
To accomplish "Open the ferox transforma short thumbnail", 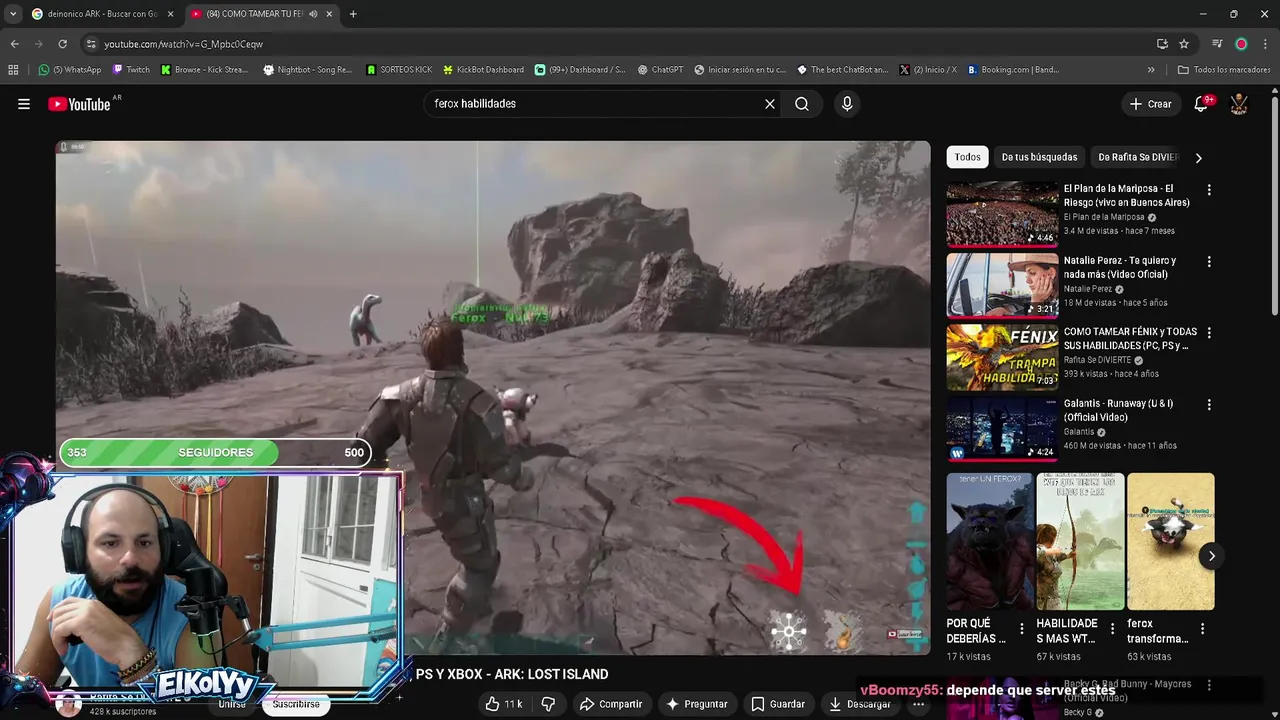I will [x=1170, y=542].
